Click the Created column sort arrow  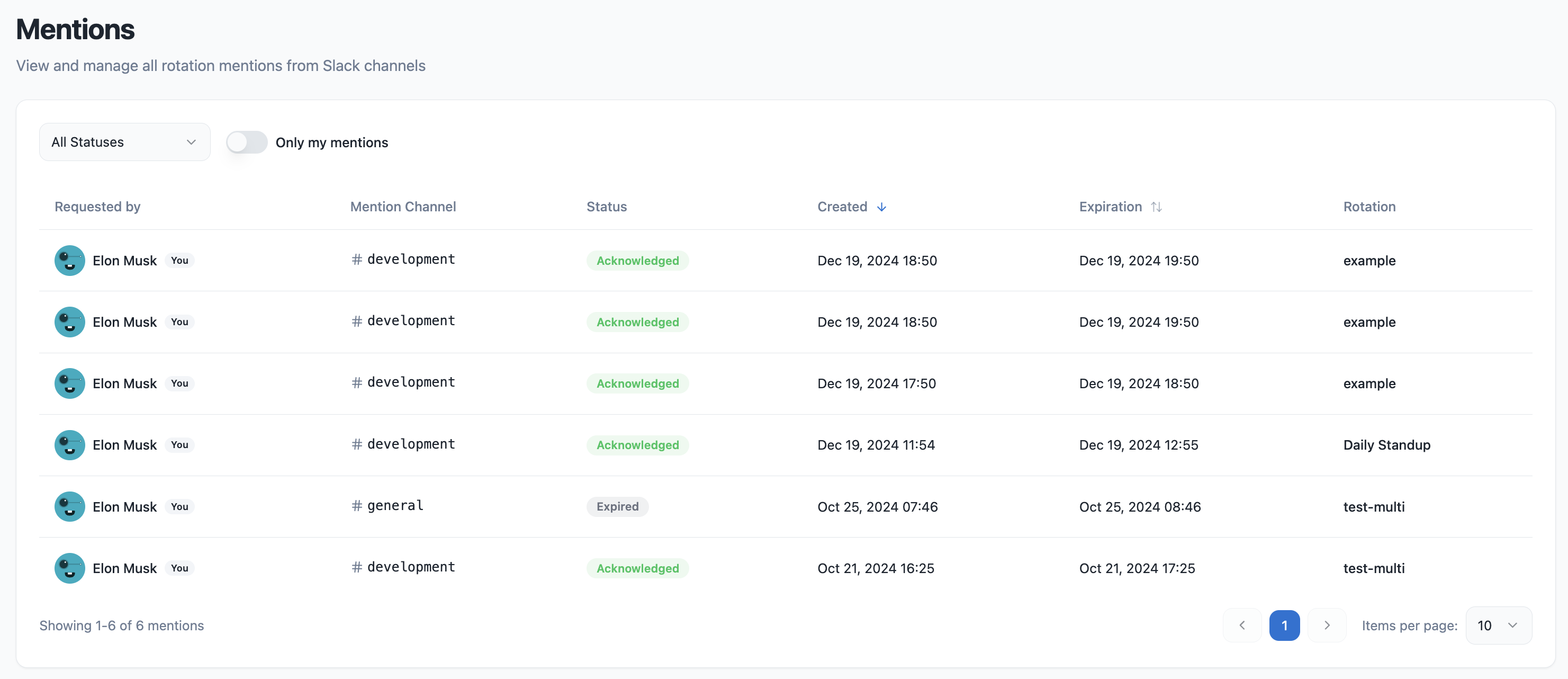click(881, 207)
